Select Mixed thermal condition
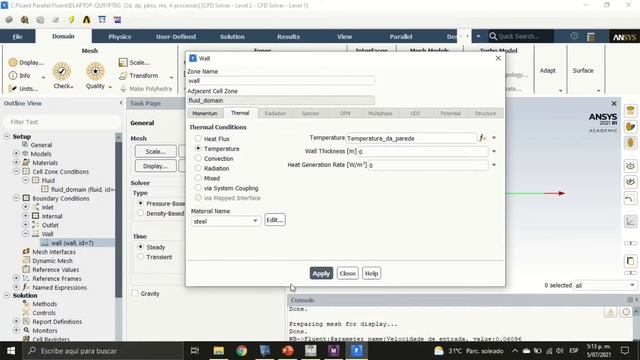This screenshot has width=640, height=360. [x=198, y=178]
